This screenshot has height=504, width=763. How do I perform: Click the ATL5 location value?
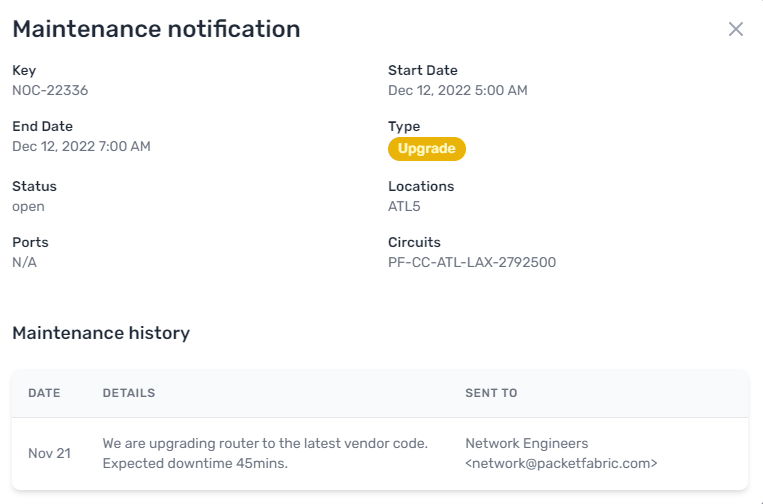(404, 206)
